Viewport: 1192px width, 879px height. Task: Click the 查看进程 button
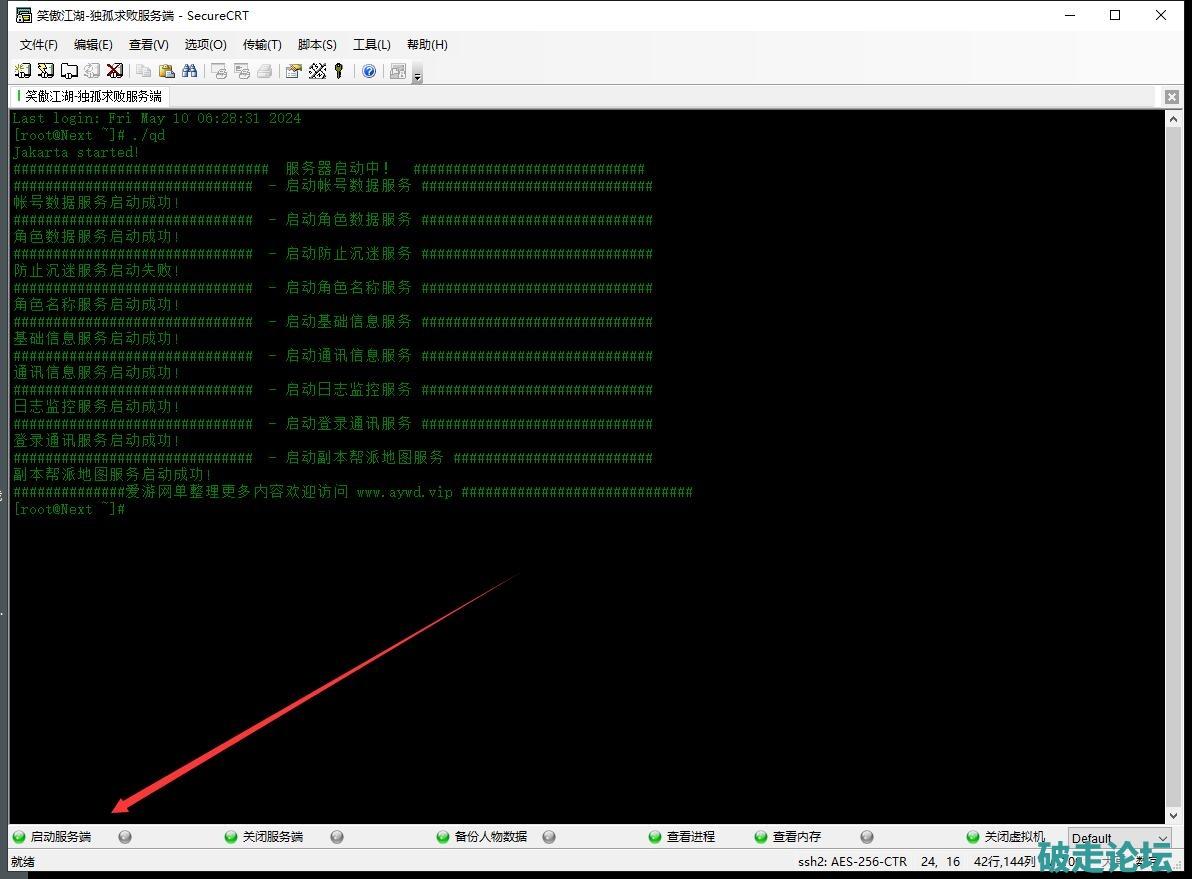[689, 837]
